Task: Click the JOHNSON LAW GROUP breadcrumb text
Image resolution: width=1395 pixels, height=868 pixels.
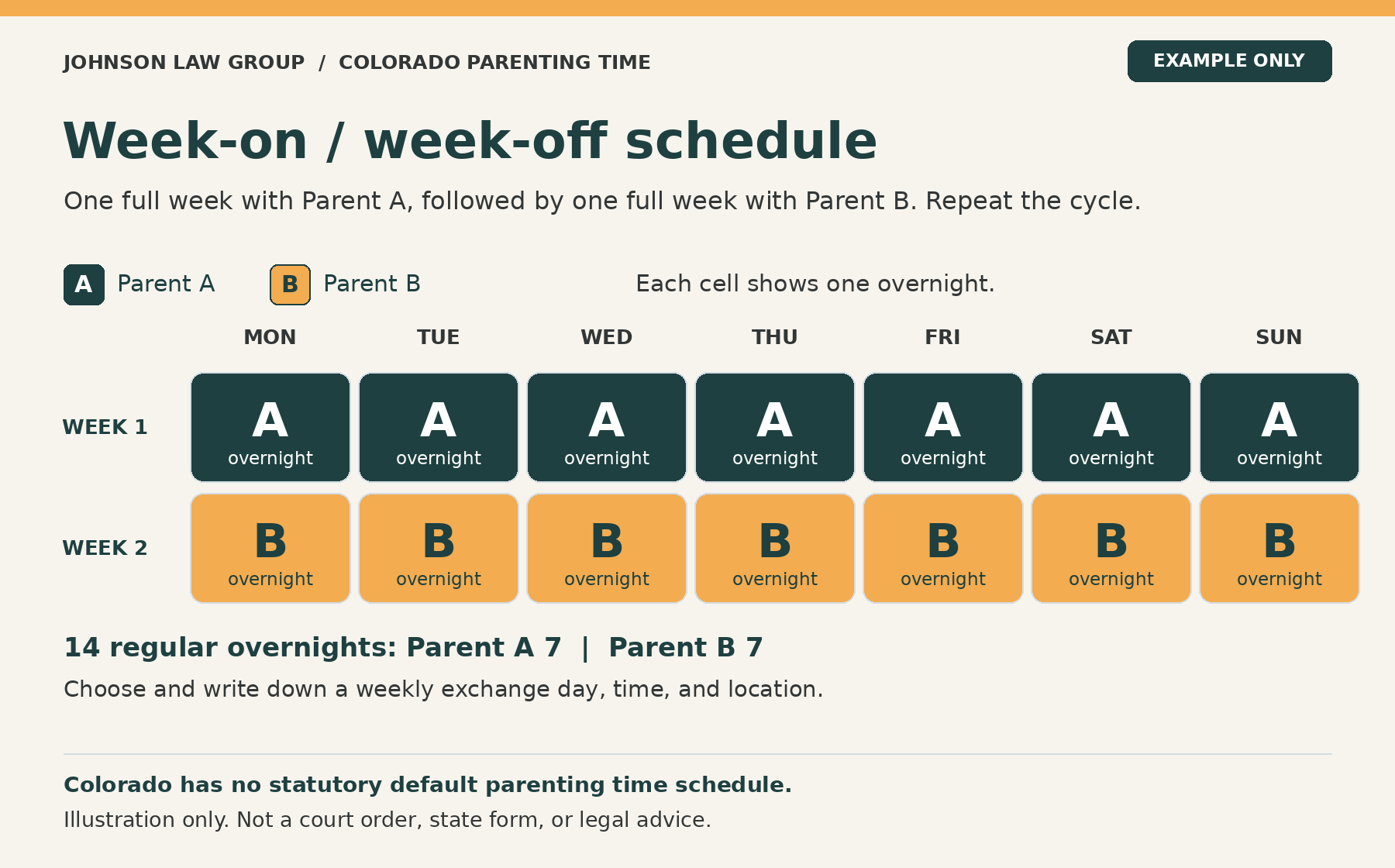Action: [184, 62]
